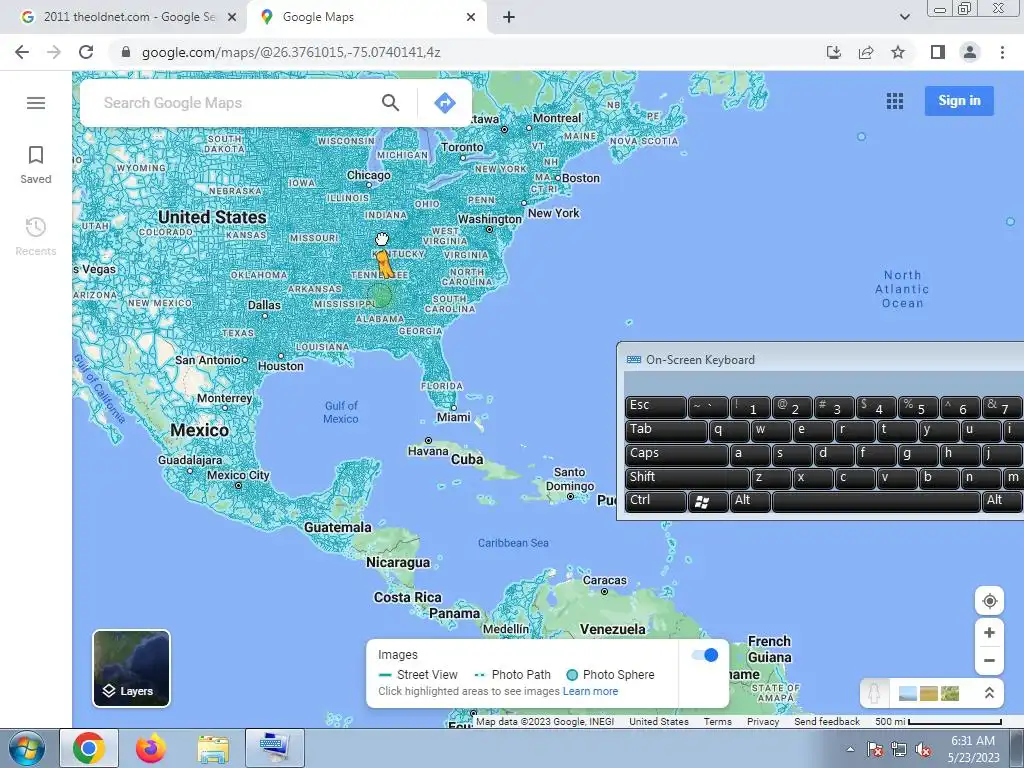Click the Pegman Street View icon
The width and height of the screenshot is (1024, 768).
click(x=874, y=693)
